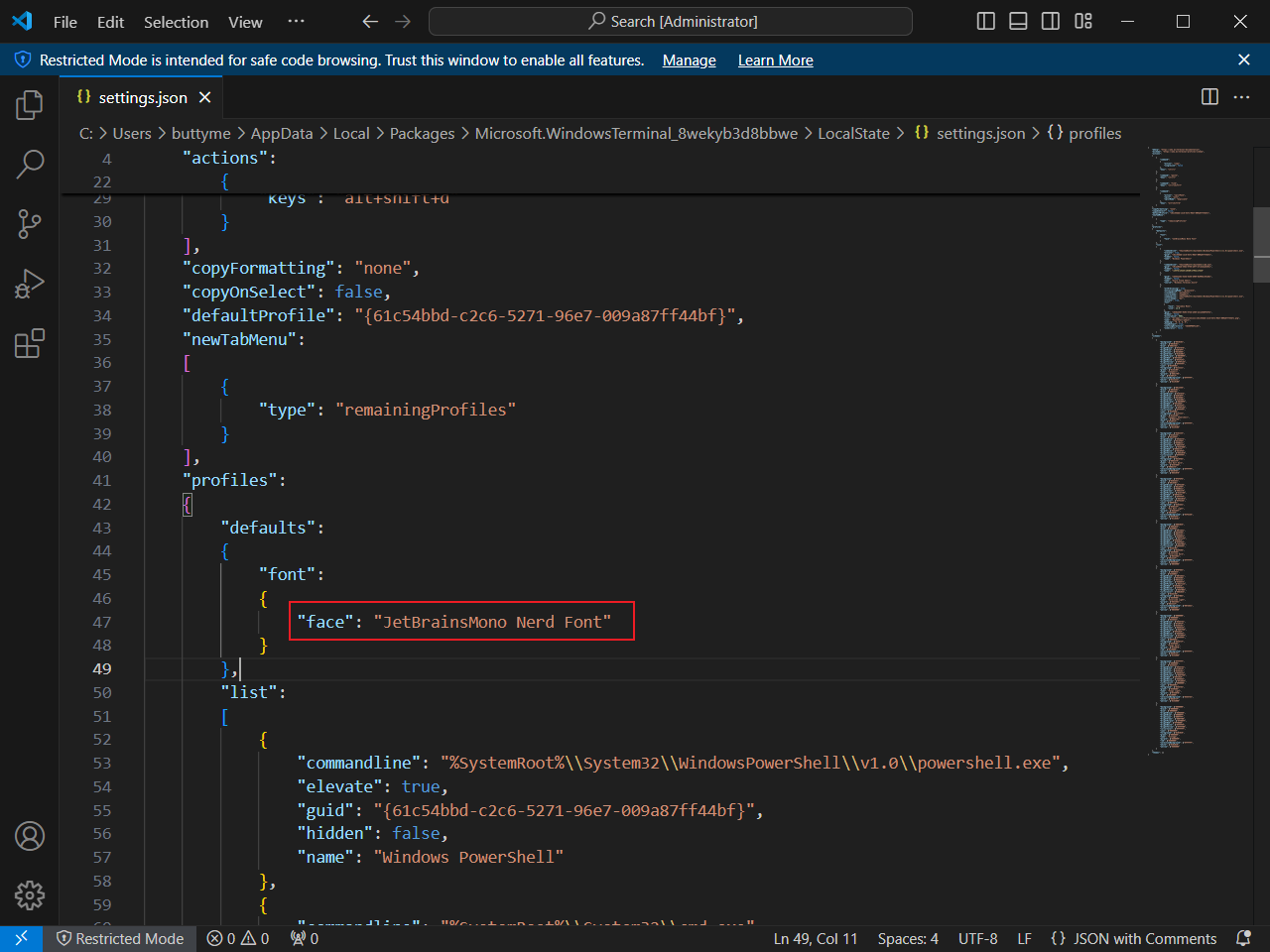Image resolution: width=1270 pixels, height=952 pixels.
Task: Open editor More Actions ellipsis menu
Action: (x=1241, y=97)
